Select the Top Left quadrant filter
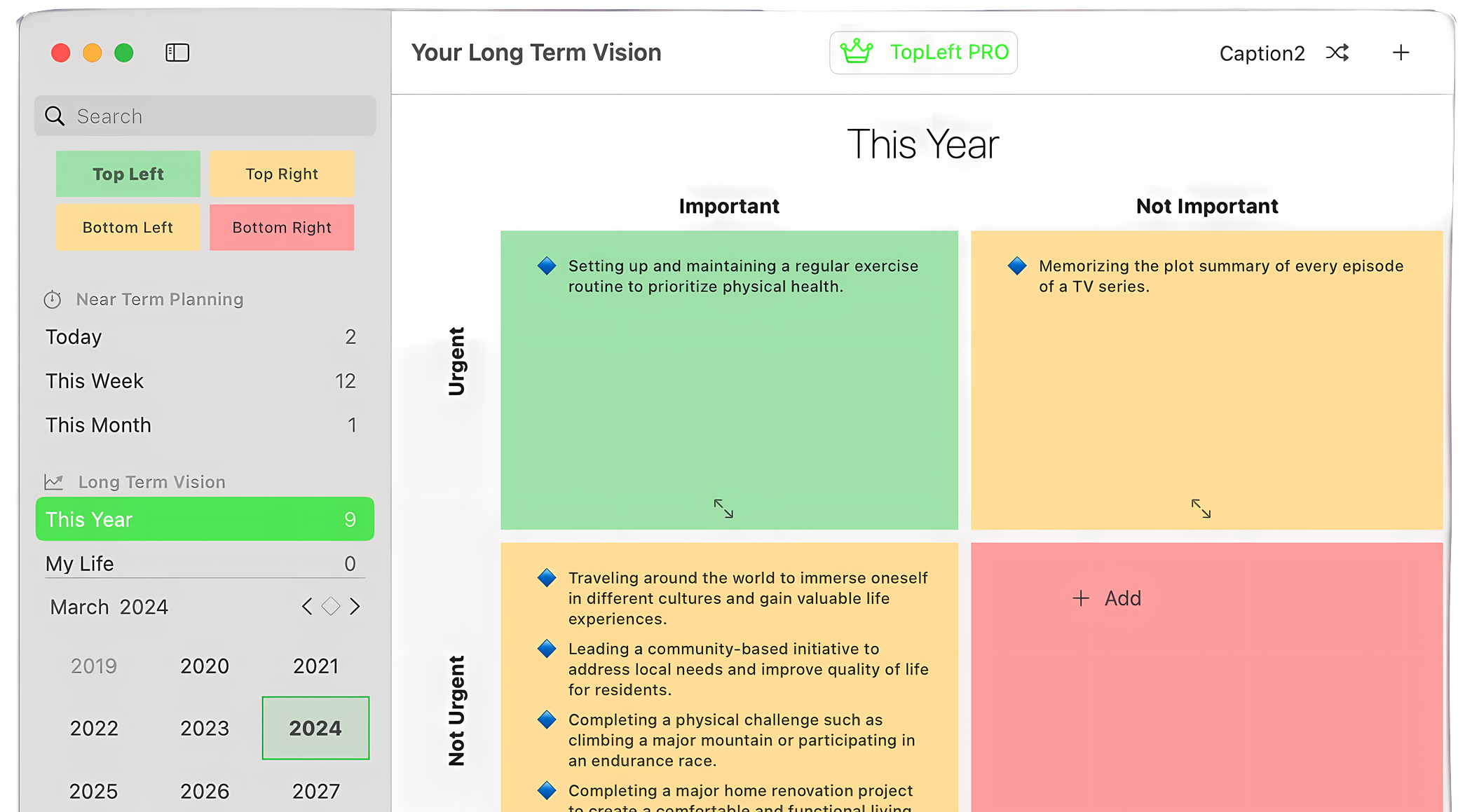 tap(128, 174)
